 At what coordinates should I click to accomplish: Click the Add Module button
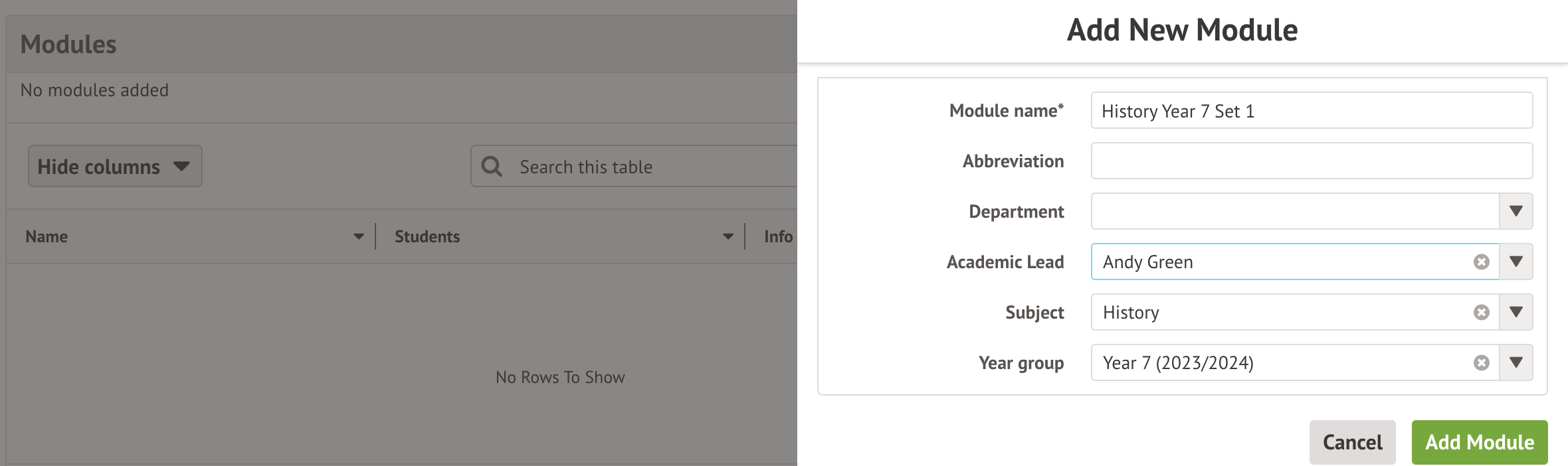coord(1479,442)
